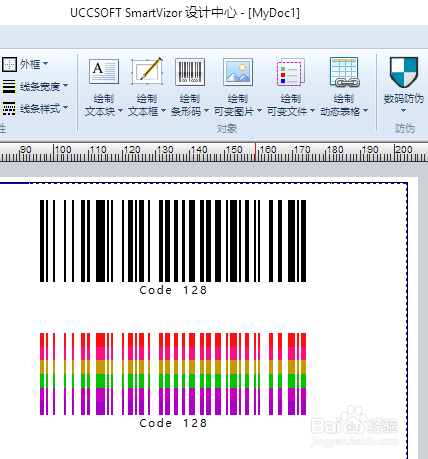Expand the 文本块 dropdown arrow
Viewport: 428px width, 459px height.
120,110
